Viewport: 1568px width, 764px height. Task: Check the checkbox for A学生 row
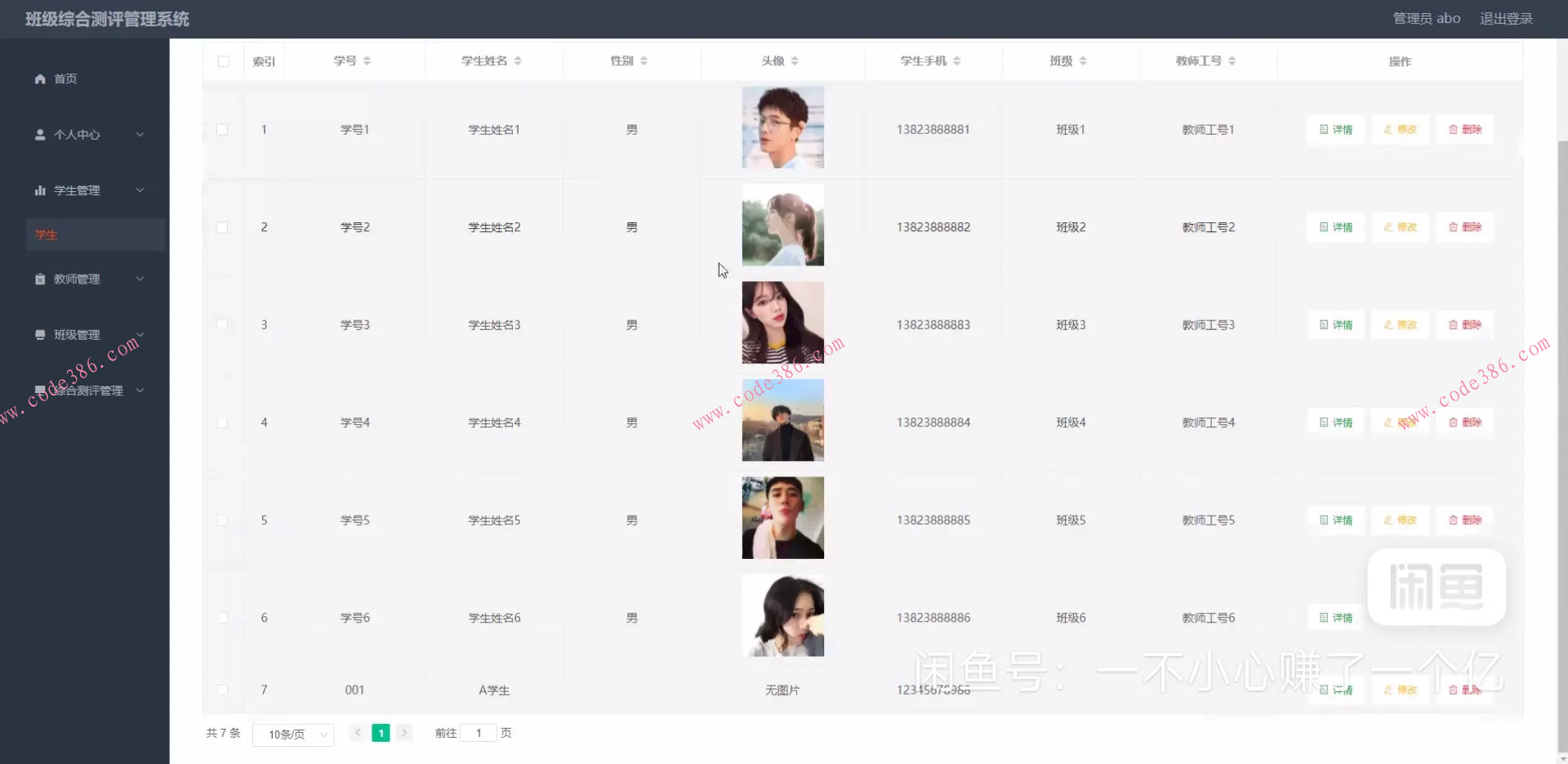223,690
